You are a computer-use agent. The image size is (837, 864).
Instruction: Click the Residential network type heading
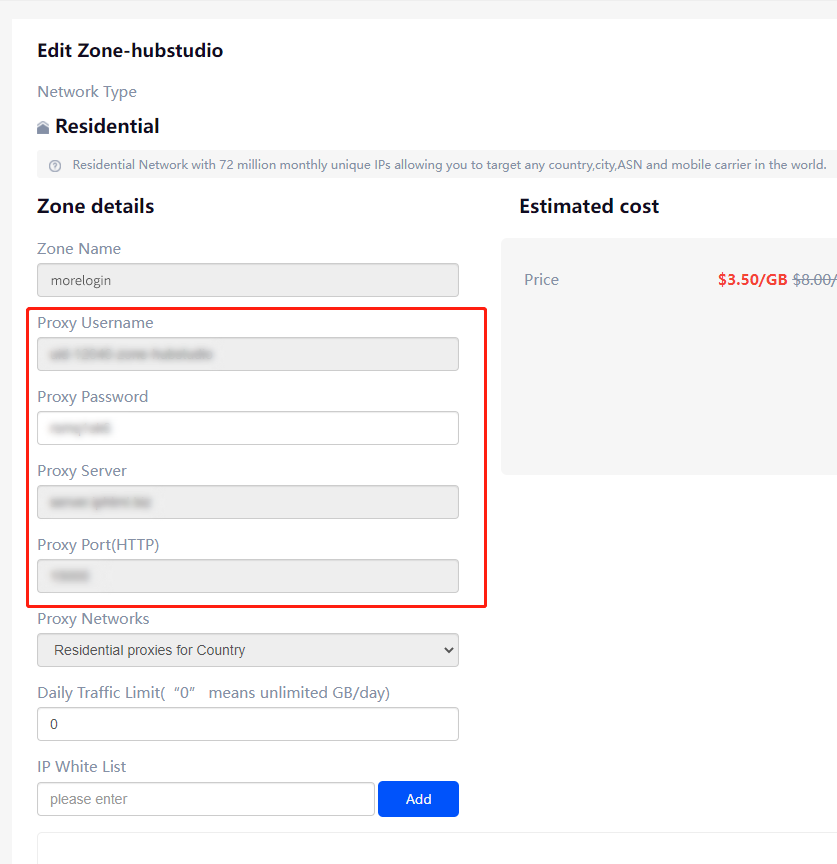tap(107, 127)
